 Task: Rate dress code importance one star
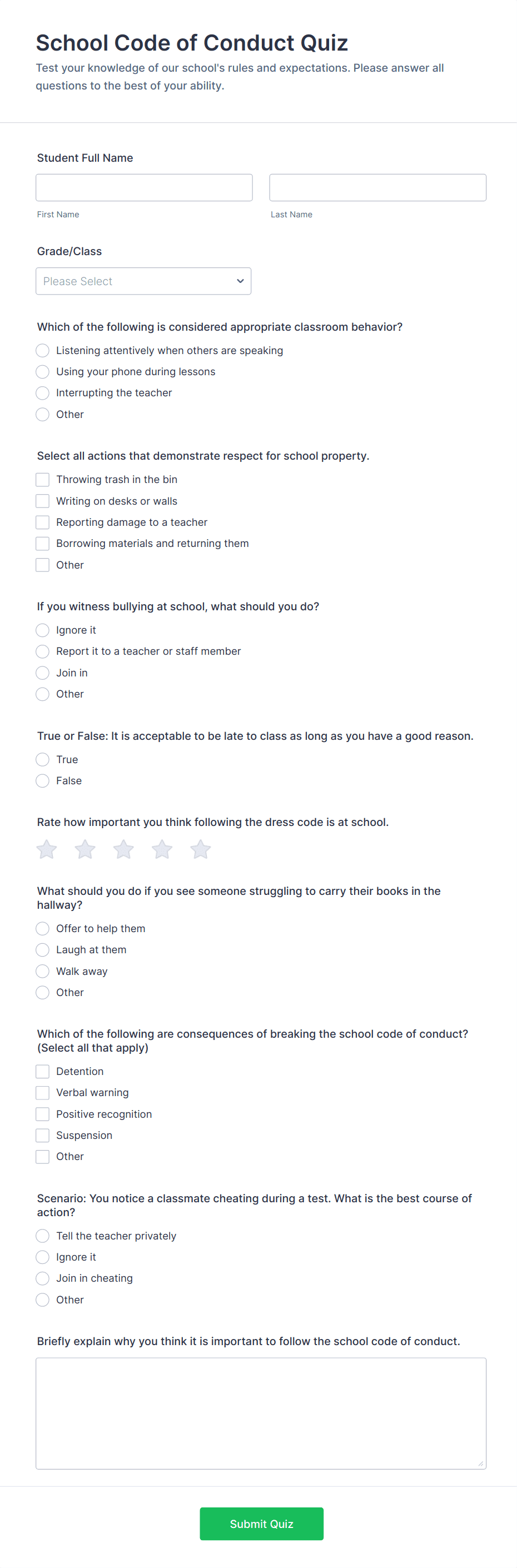point(47,849)
